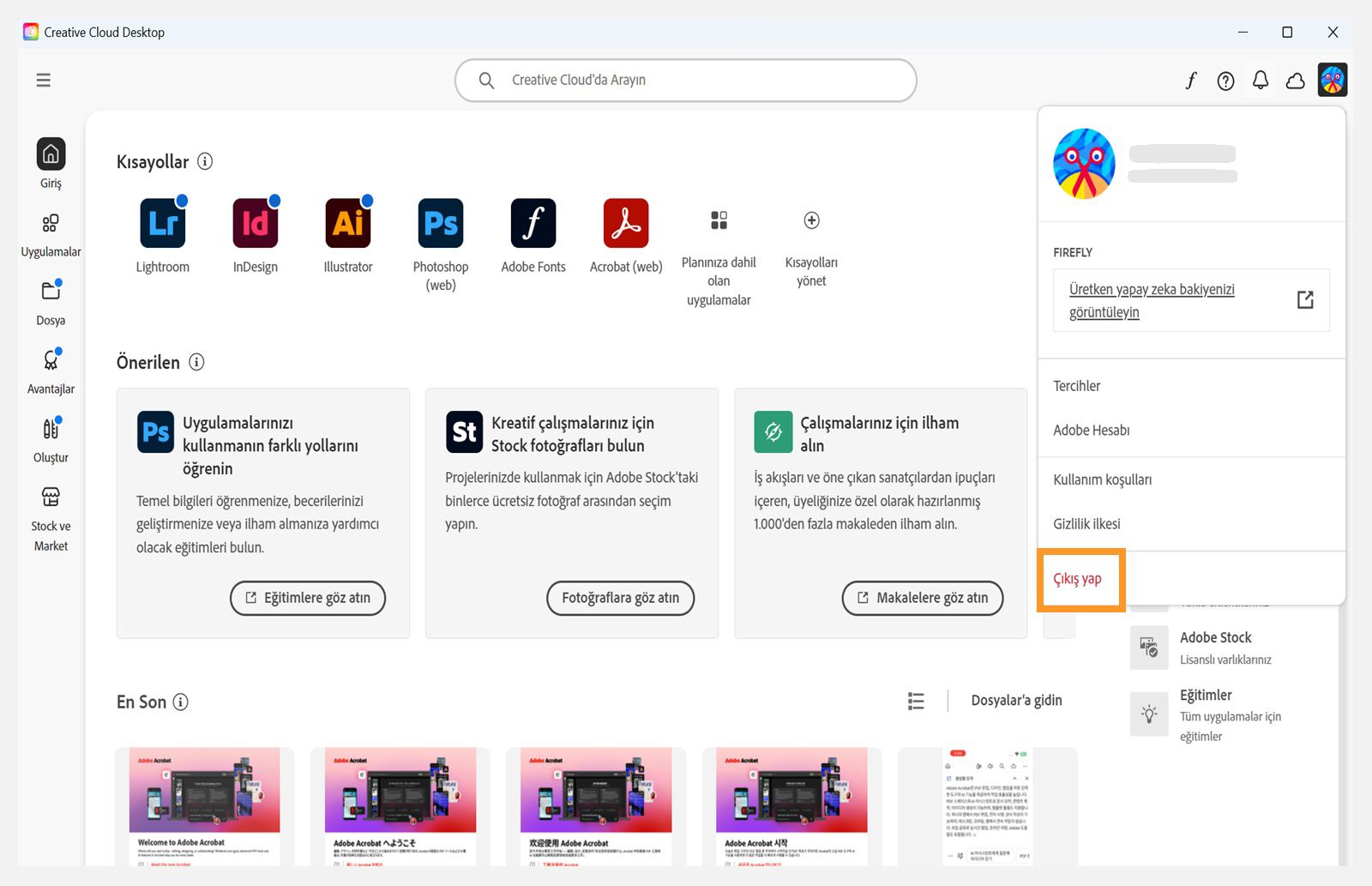The image size is (1372, 886).
Task: Open cloud sync status icon
Action: click(1296, 81)
